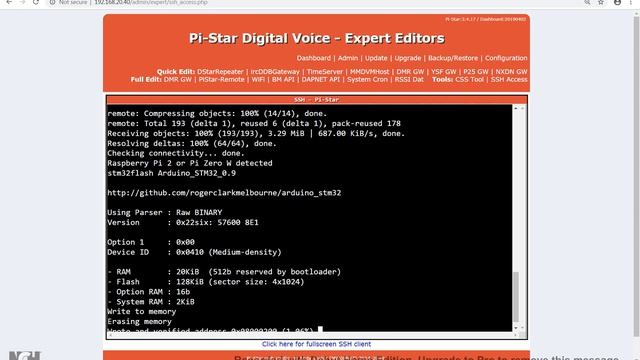Click the terminal horizontal scrollbar right arrow

point(516,335)
